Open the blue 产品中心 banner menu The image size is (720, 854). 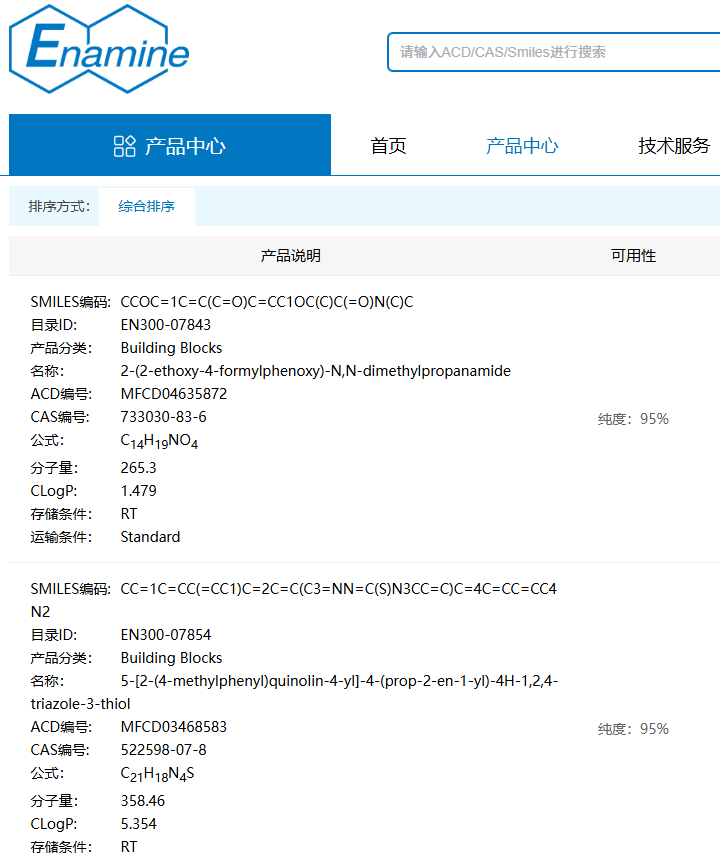point(170,146)
